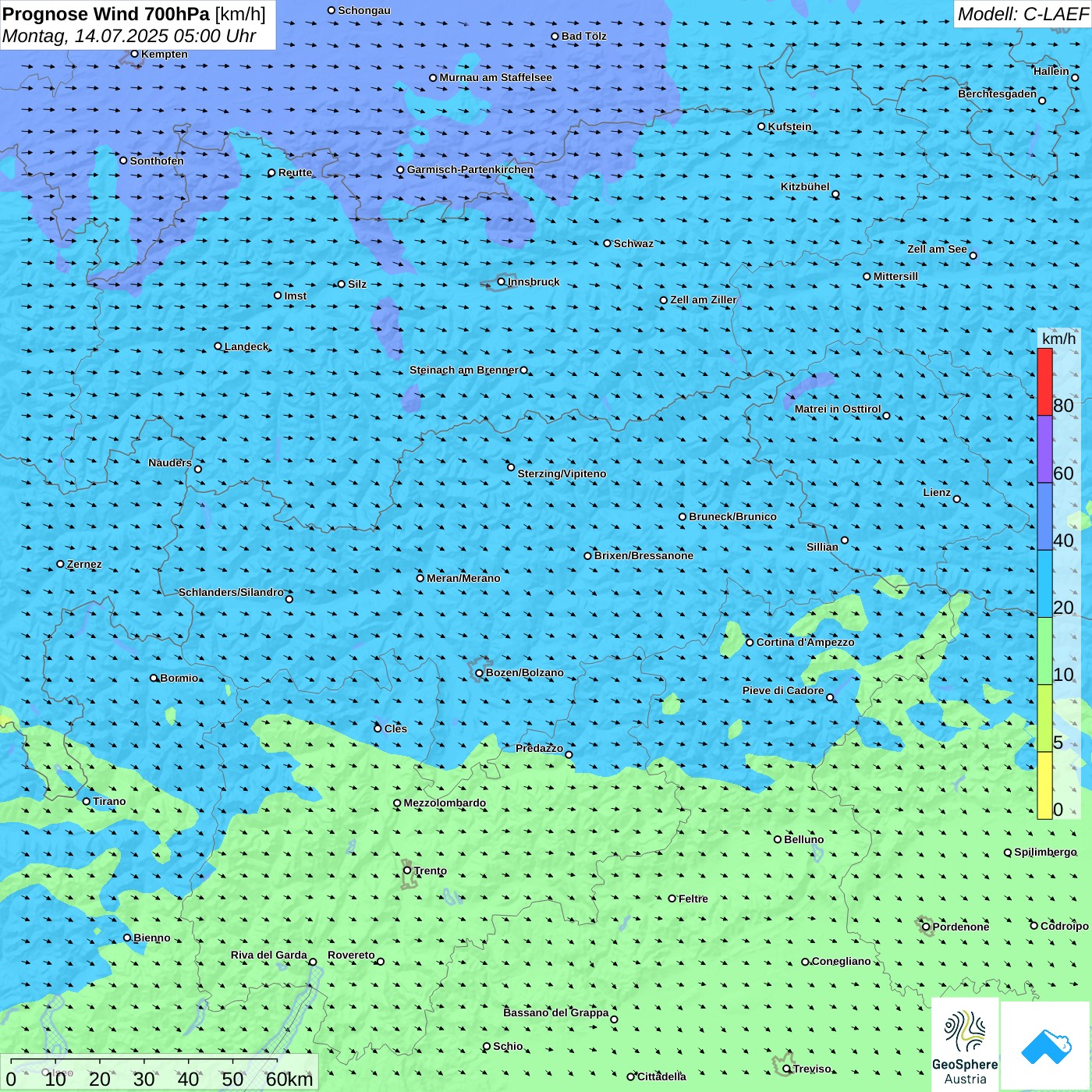This screenshot has height=1092, width=1092.
Task: Click the 'Schlanders/Silandro' label
Action: [231, 592]
